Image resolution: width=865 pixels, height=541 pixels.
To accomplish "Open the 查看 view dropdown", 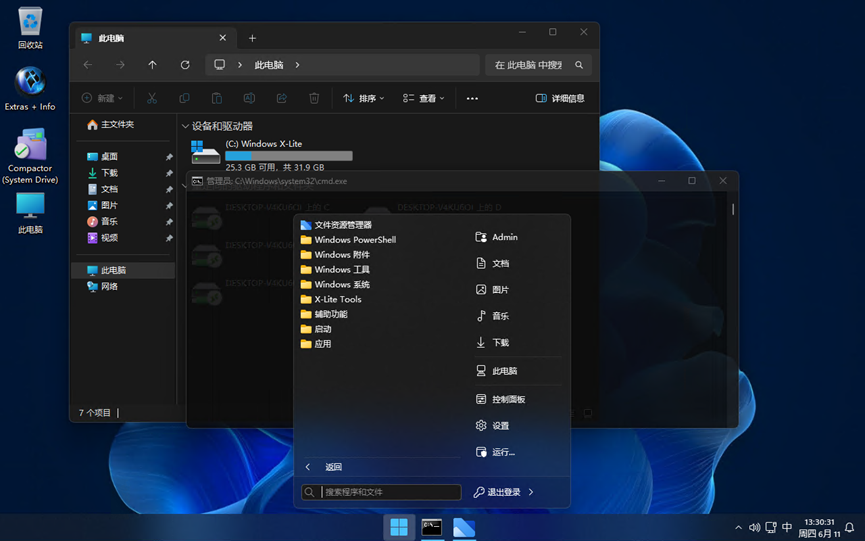I will [423, 98].
